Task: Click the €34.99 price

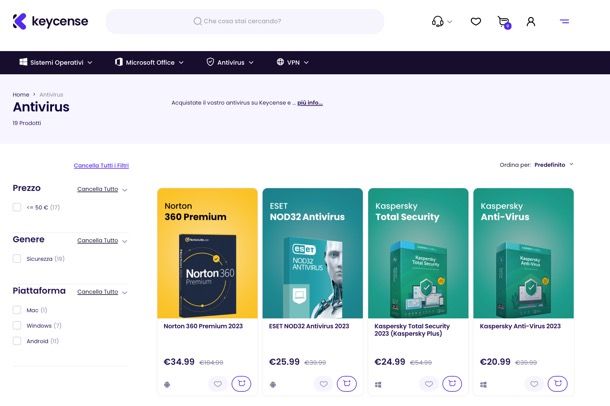Action: (x=179, y=362)
